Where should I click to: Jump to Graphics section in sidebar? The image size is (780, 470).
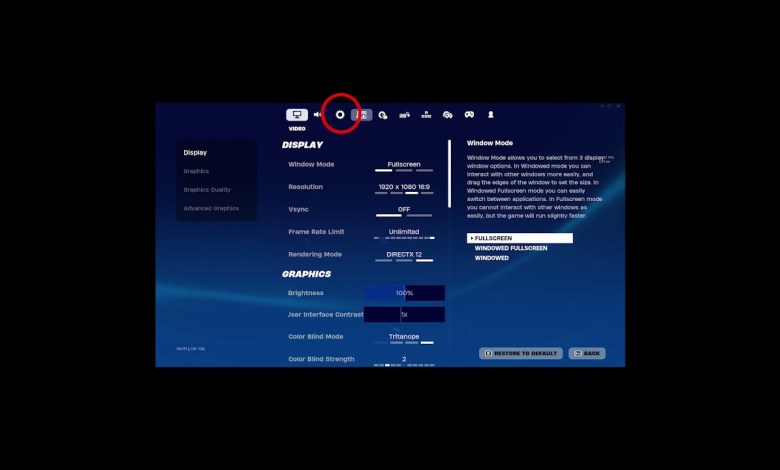click(196, 171)
